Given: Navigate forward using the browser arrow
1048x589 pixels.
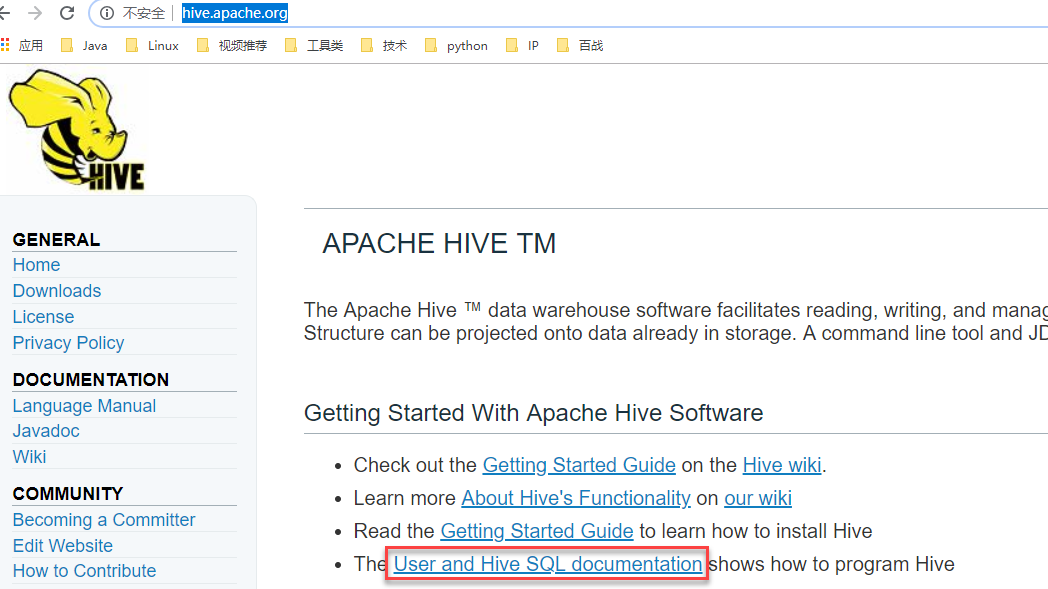Looking at the screenshot, I should tap(38, 13).
